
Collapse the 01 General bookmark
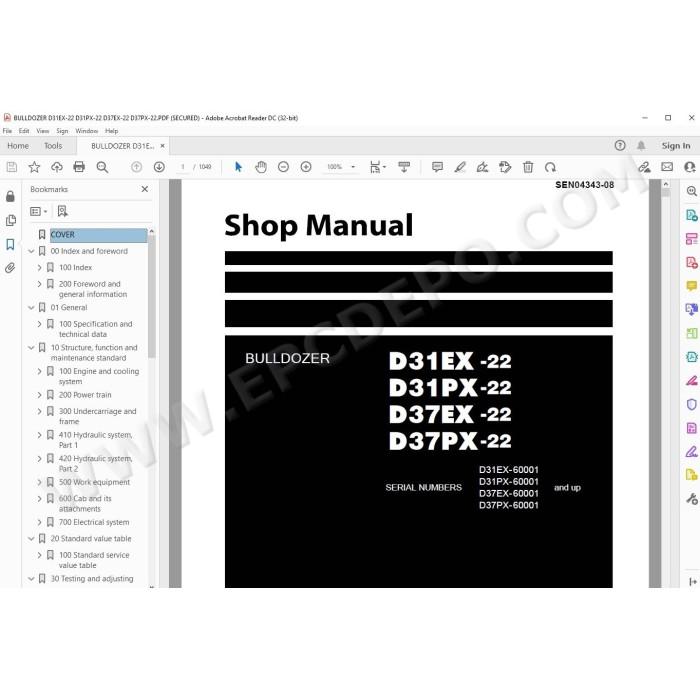31,308
